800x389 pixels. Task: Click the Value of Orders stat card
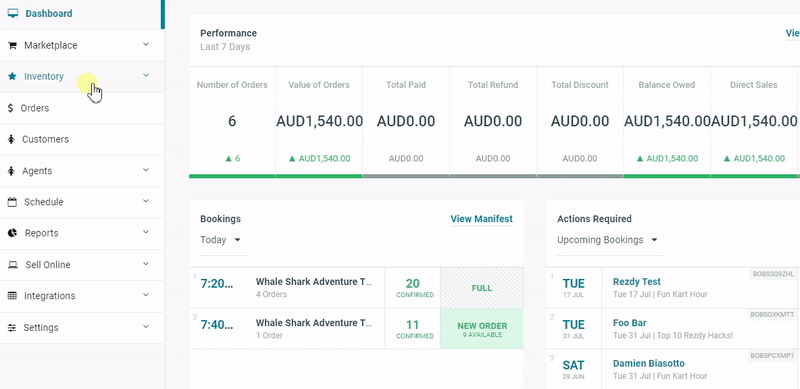[319, 122]
